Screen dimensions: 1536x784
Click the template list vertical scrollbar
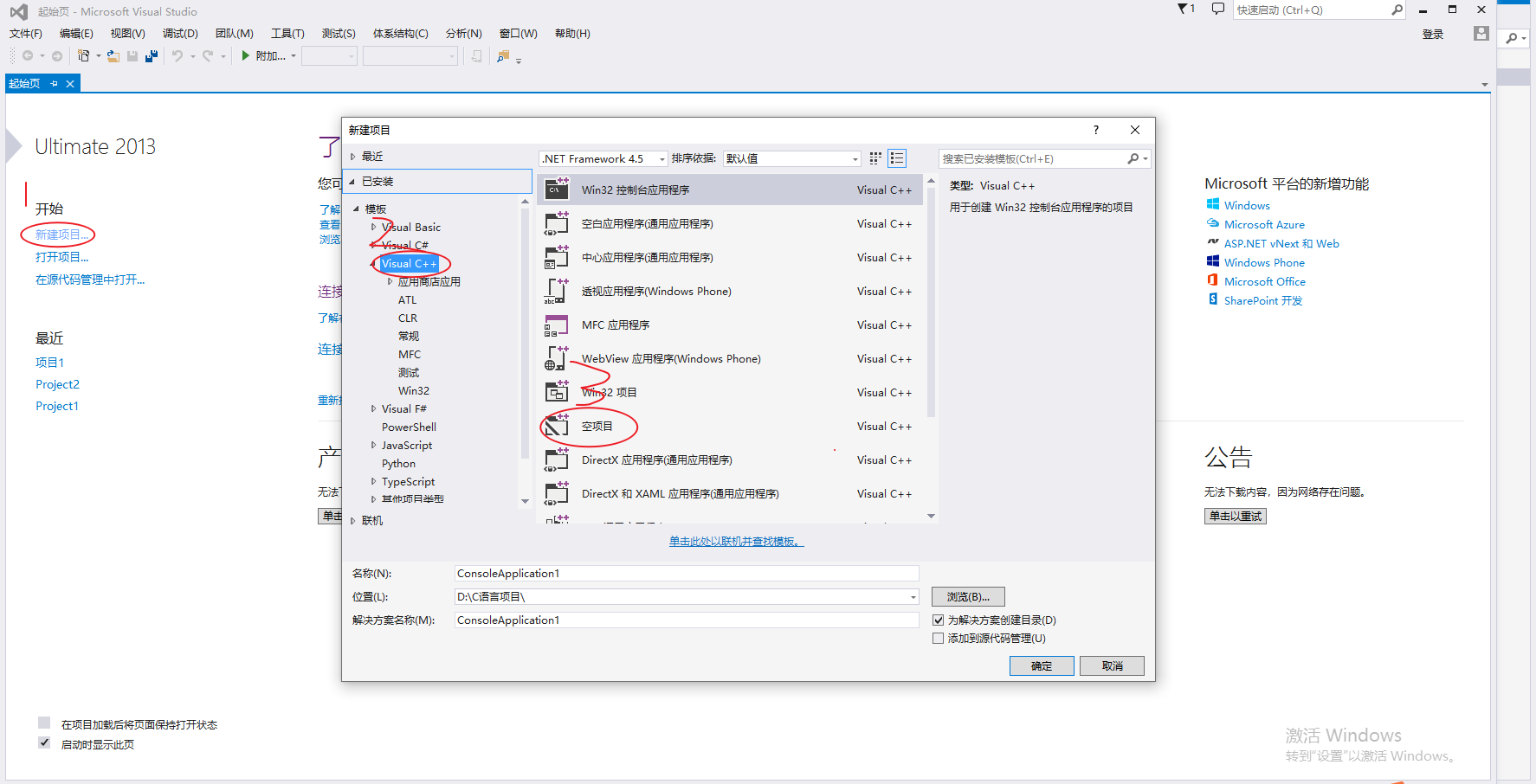(x=931, y=303)
